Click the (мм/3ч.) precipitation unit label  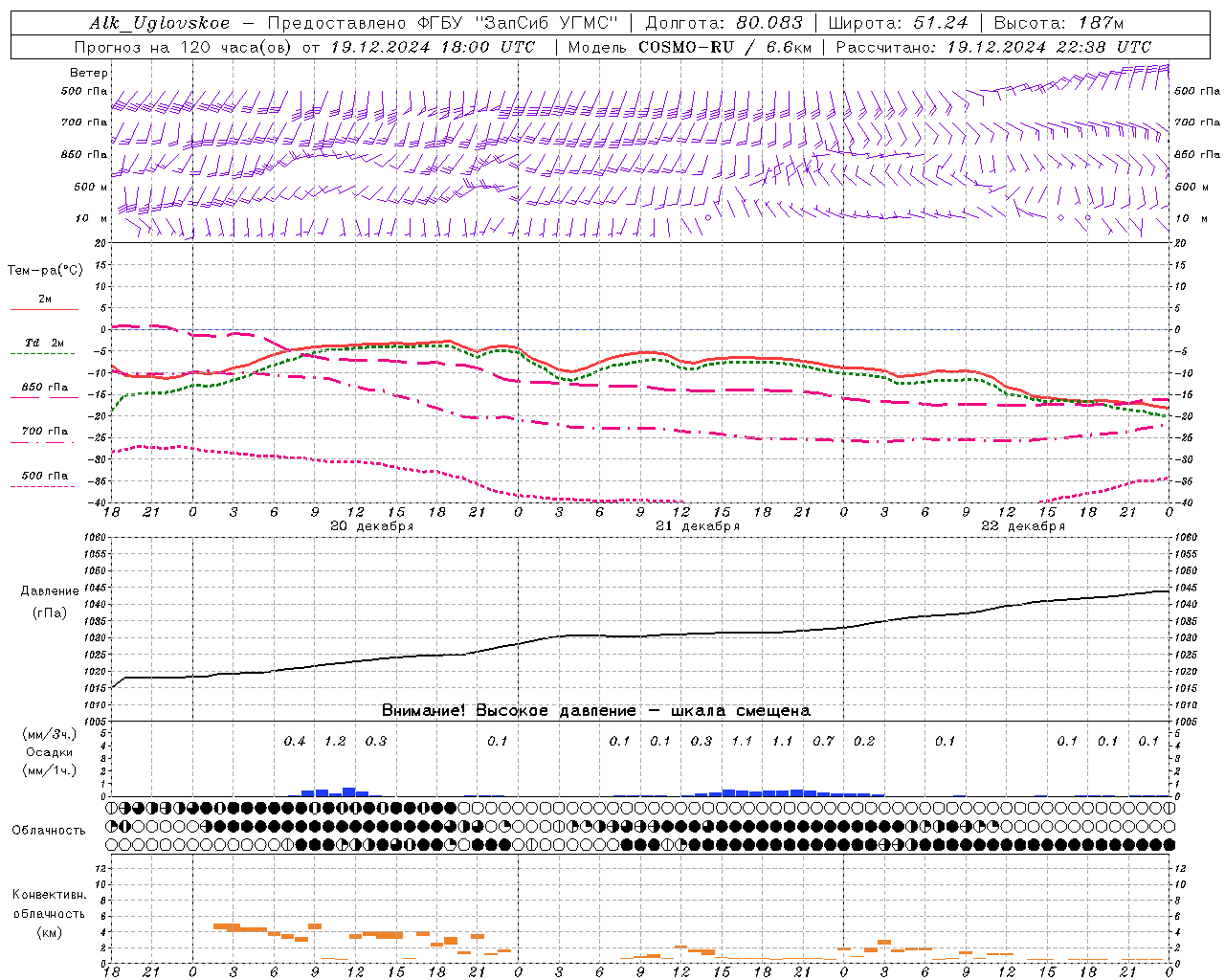[x=49, y=734]
